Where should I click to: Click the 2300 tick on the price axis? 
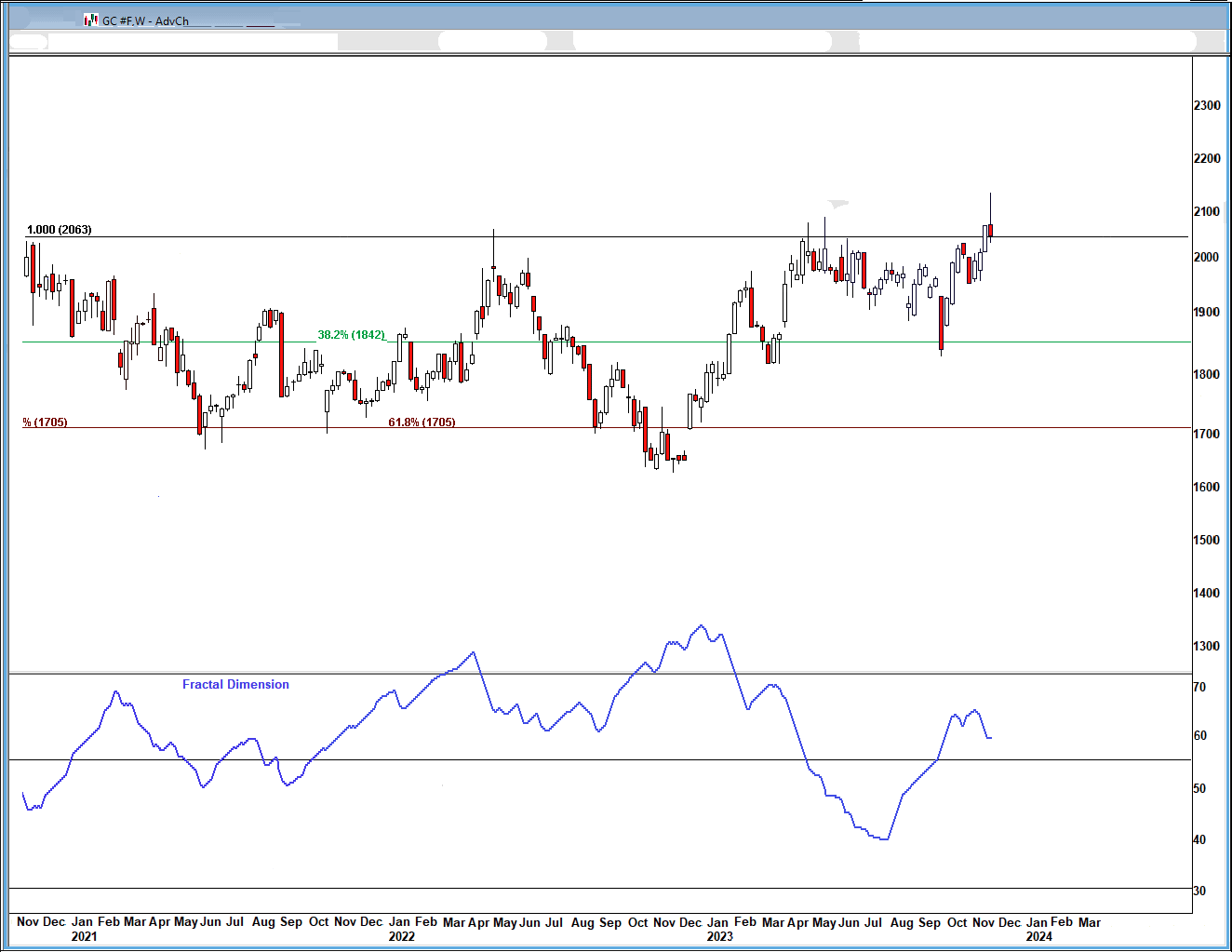1207,106
